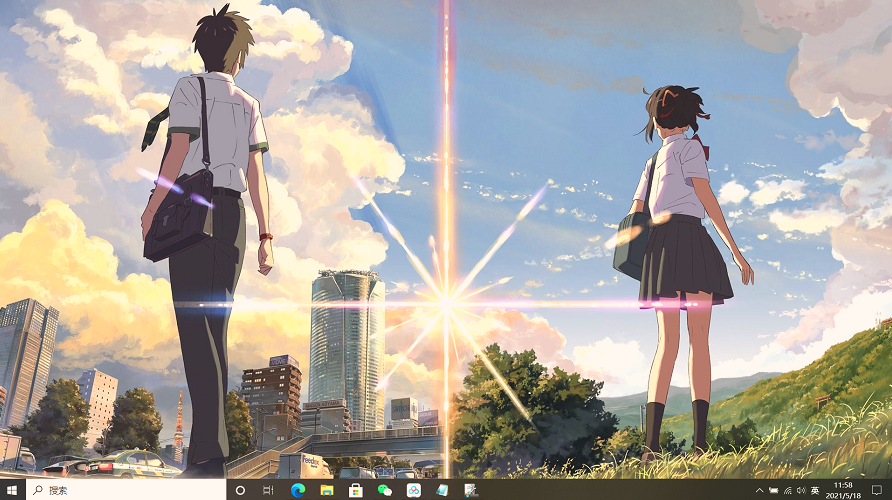Switch input language indicator 英
Viewport: 892px width, 500px height.
tap(815, 490)
